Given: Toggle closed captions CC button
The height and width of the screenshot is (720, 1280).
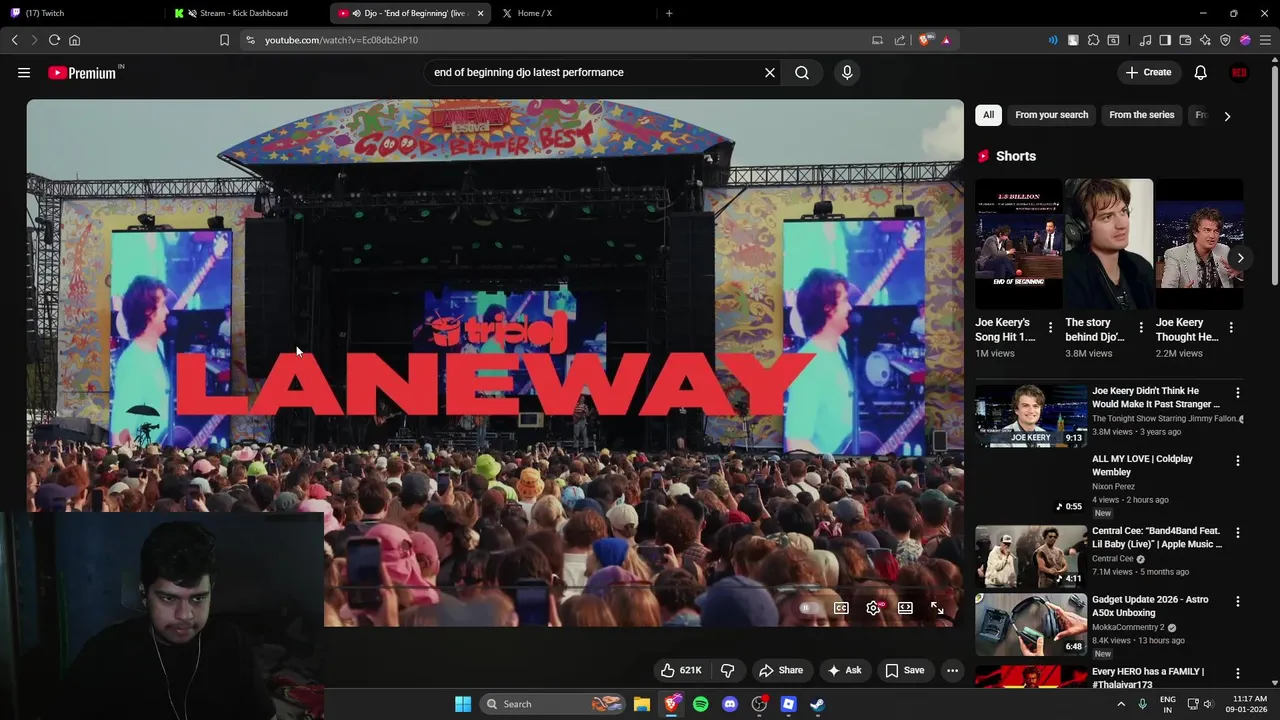Looking at the screenshot, I should click(841, 608).
